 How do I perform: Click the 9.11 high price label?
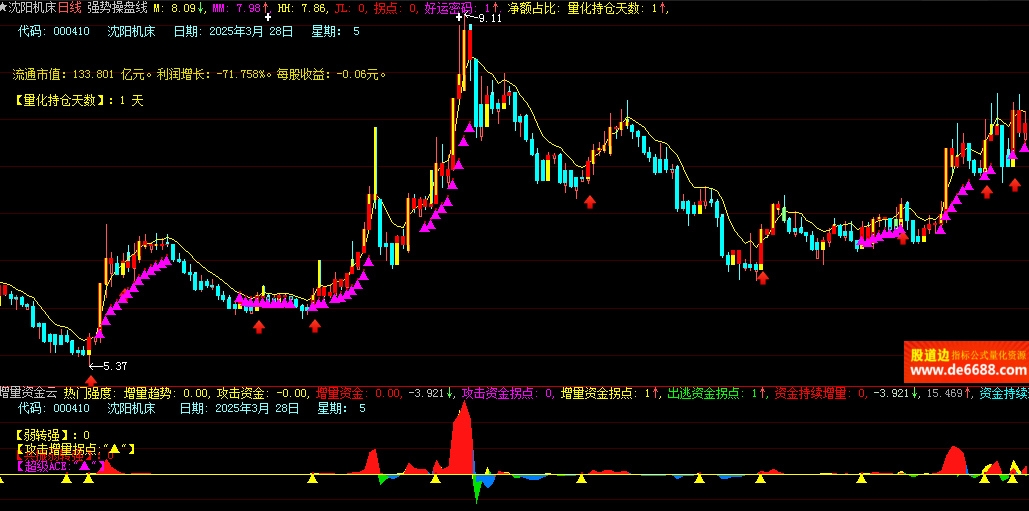[489, 19]
